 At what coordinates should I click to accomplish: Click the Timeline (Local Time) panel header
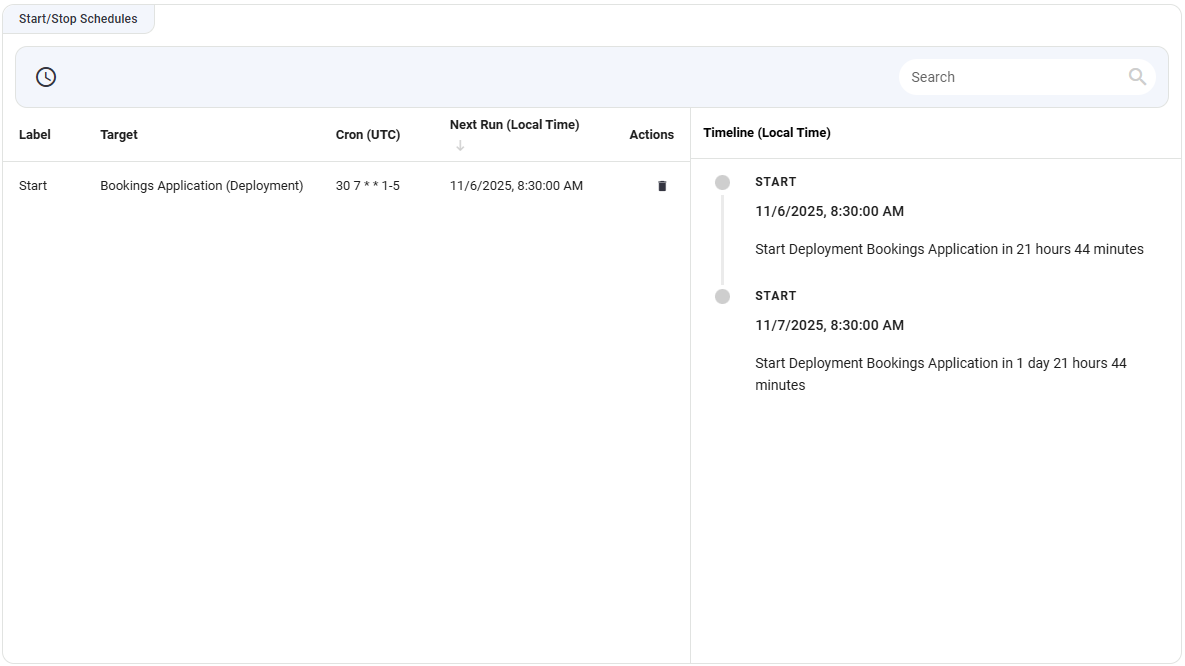coord(766,133)
